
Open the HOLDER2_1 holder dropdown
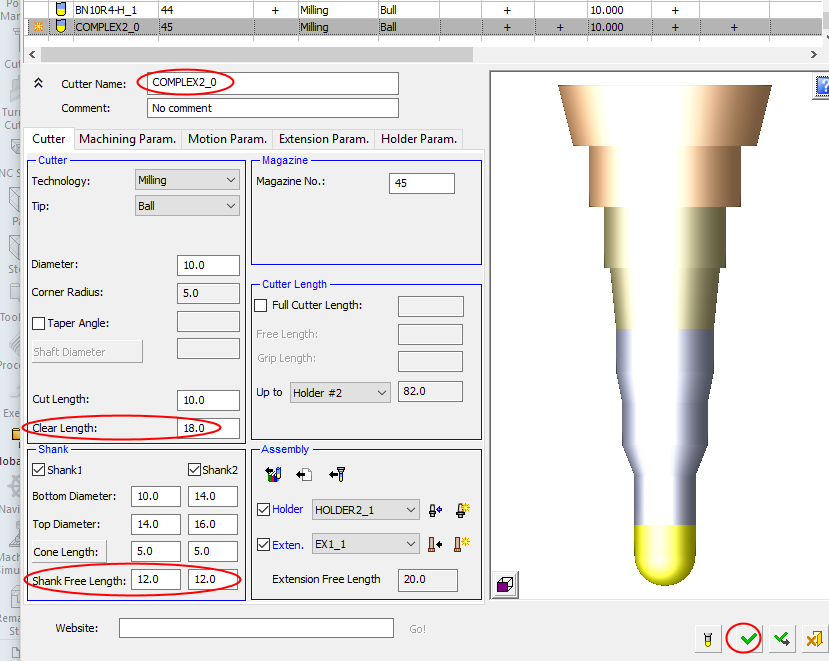(365, 510)
